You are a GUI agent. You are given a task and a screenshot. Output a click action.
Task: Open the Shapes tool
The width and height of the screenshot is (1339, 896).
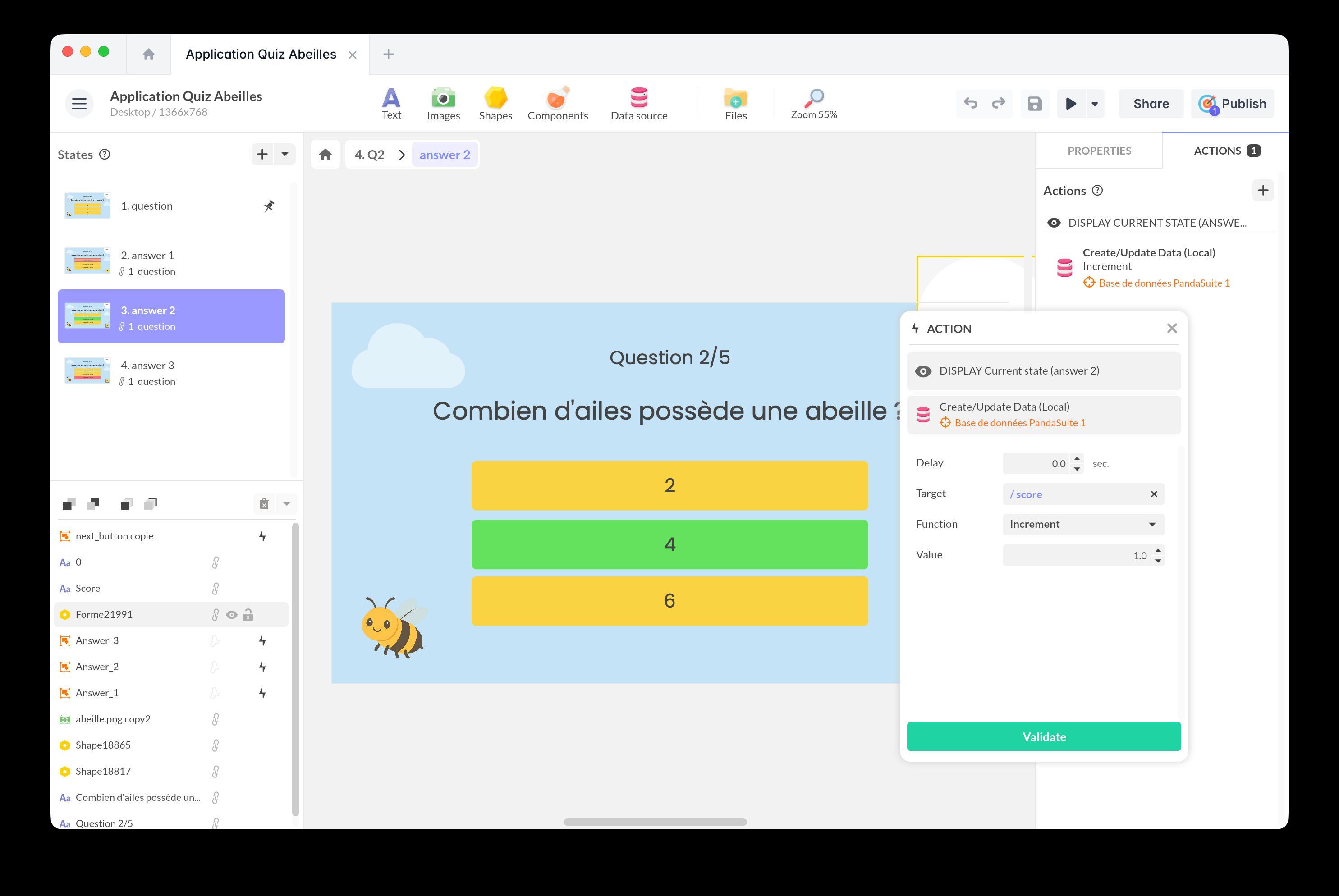tap(495, 103)
